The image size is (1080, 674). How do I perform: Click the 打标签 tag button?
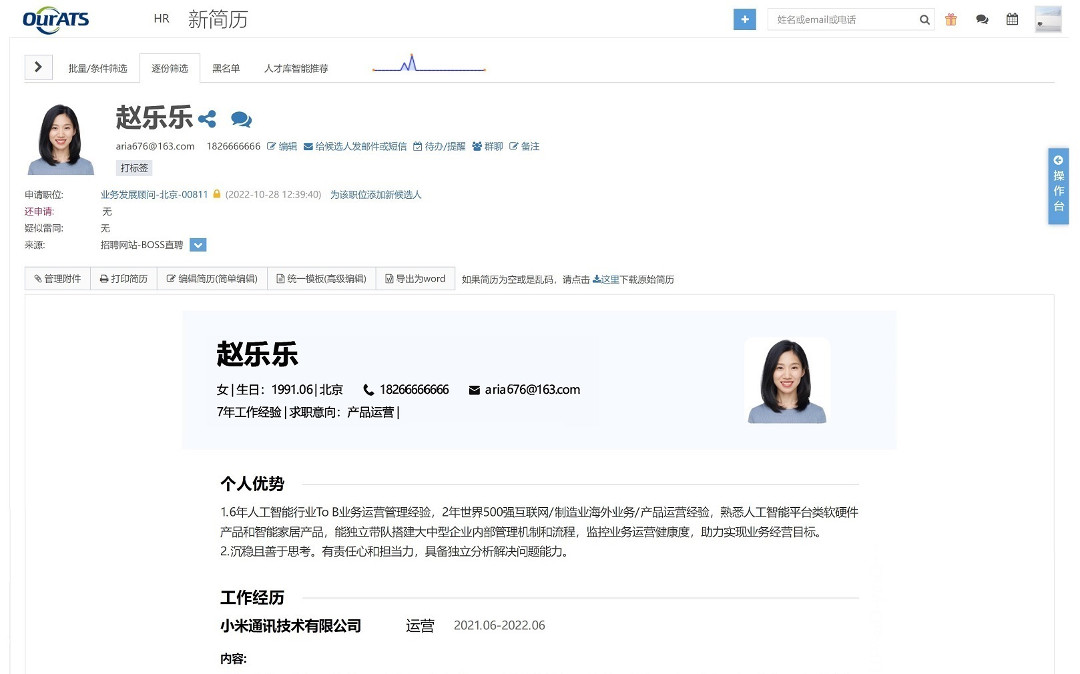coord(134,168)
